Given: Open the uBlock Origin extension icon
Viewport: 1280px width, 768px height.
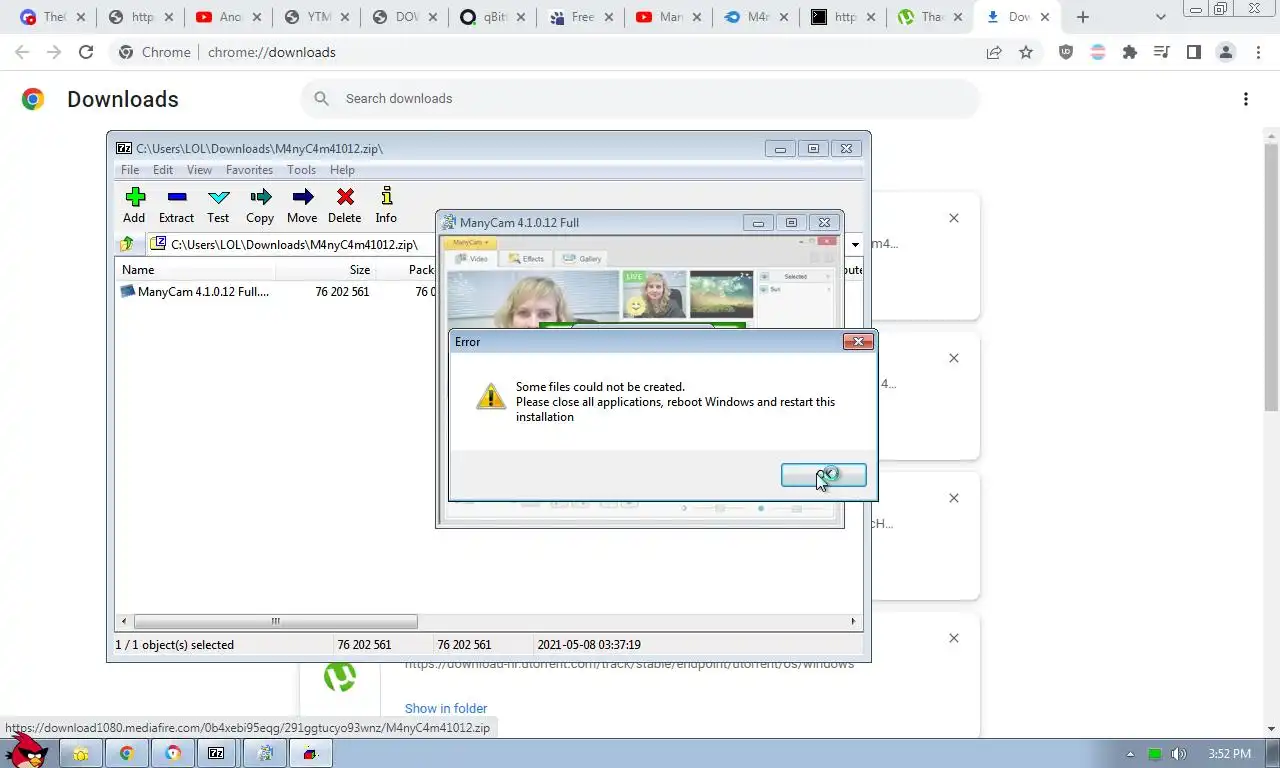Looking at the screenshot, I should coord(1066,52).
